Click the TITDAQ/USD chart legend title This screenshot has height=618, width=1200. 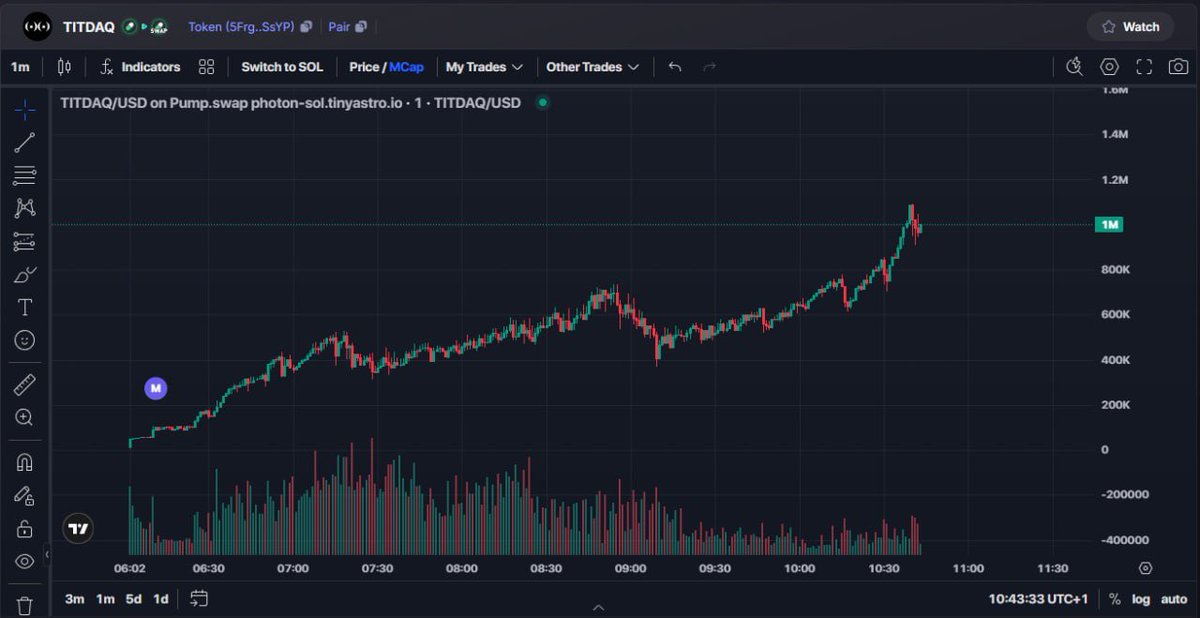click(x=290, y=102)
